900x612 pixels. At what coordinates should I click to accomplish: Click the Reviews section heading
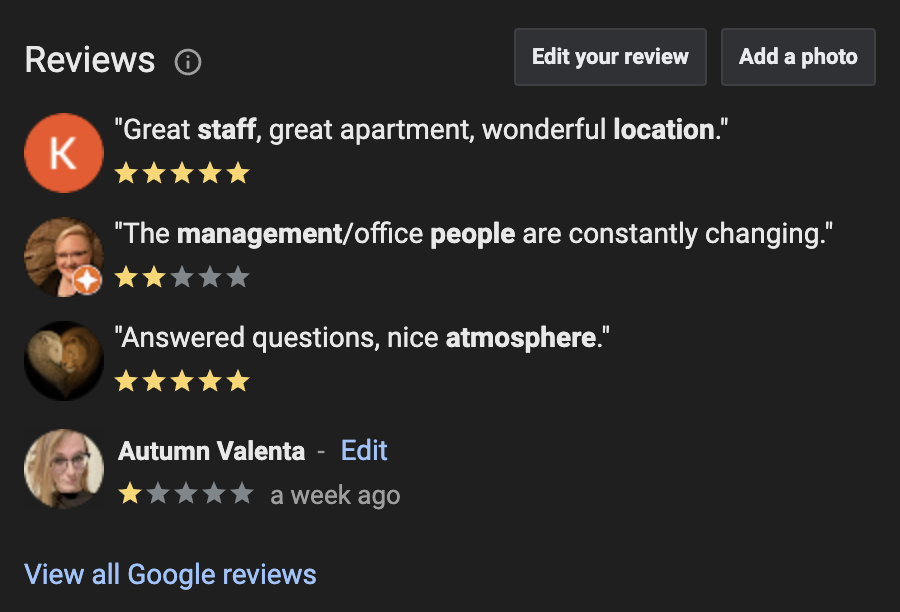pyautogui.click(x=90, y=60)
